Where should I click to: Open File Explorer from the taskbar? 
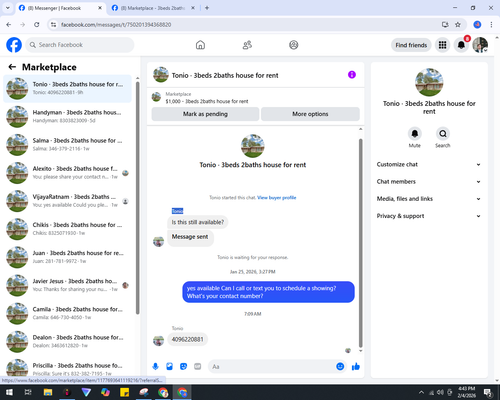tap(48, 392)
